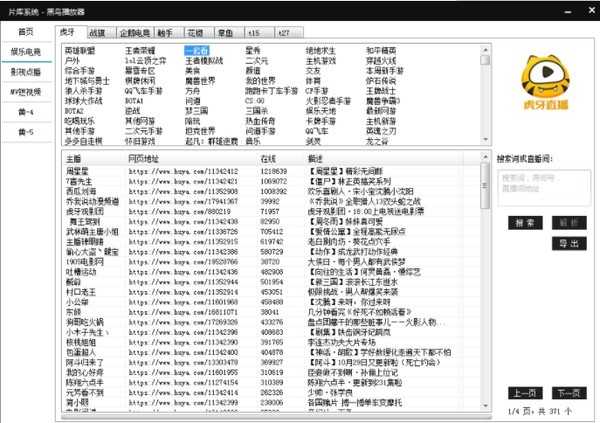Pick the 三国杀 category
Image resolution: width=600 pixels, height=423 pixels.
click(x=257, y=111)
